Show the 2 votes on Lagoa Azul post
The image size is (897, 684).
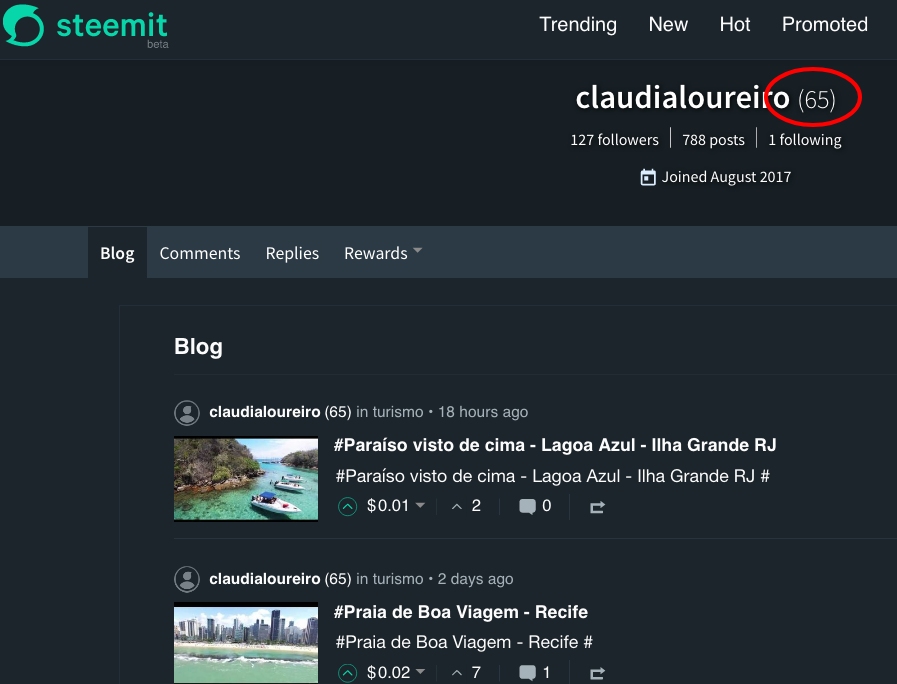466,506
